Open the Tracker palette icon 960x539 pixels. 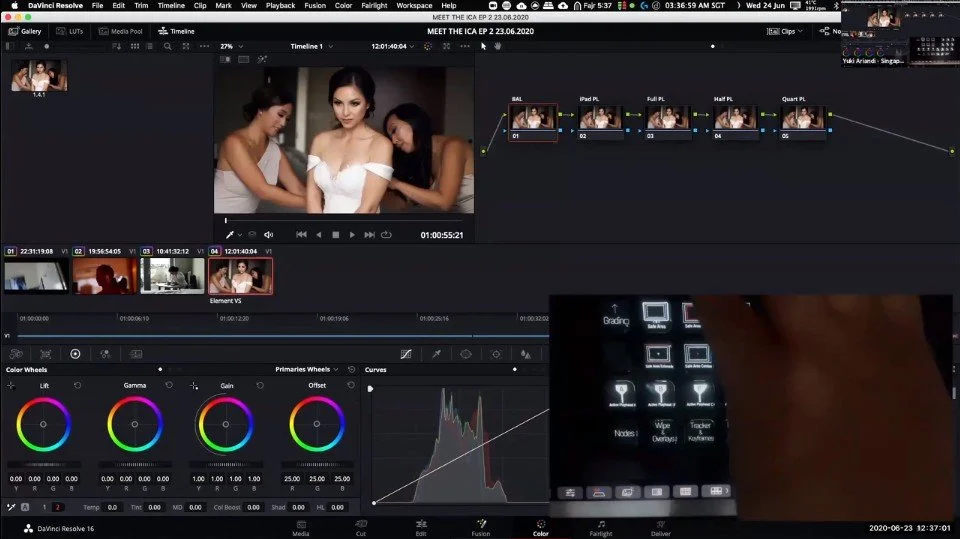click(x=496, y=354)
